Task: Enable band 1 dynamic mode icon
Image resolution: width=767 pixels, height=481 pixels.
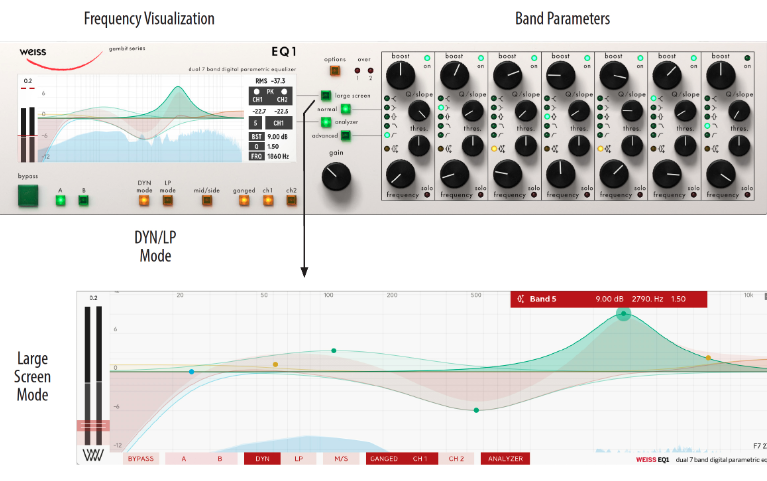Action: coord(387,149)
